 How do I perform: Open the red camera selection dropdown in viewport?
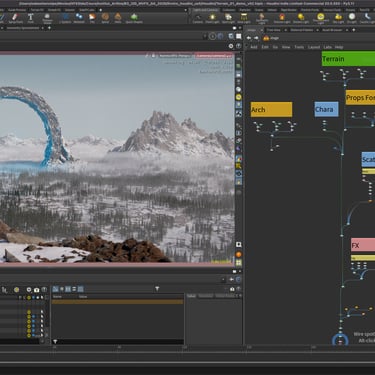(x=213, y=56)
